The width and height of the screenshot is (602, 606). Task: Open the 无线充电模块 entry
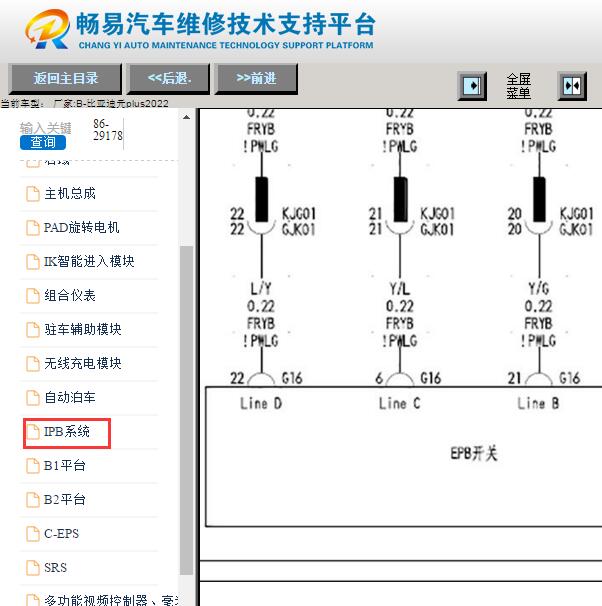click(83, 364)
